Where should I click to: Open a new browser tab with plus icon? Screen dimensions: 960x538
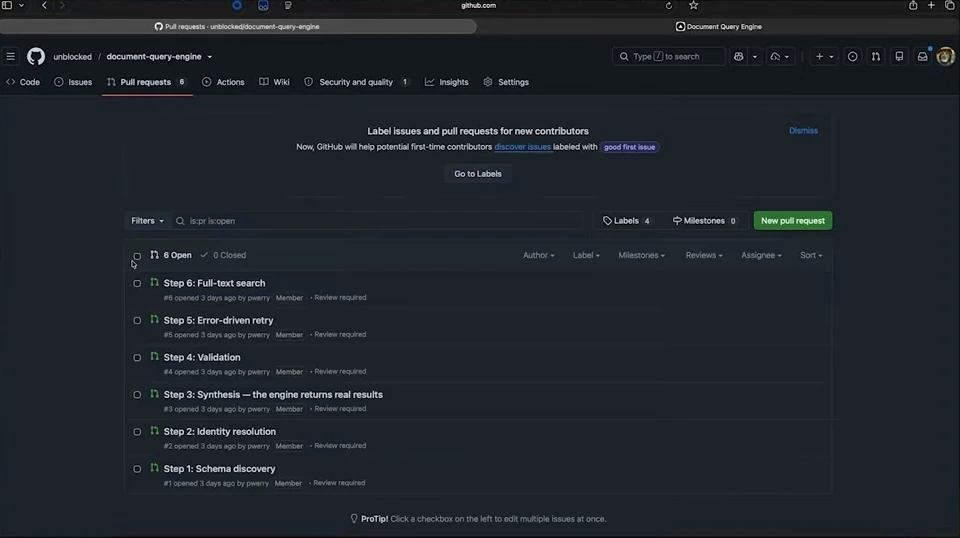pos(931,6)
